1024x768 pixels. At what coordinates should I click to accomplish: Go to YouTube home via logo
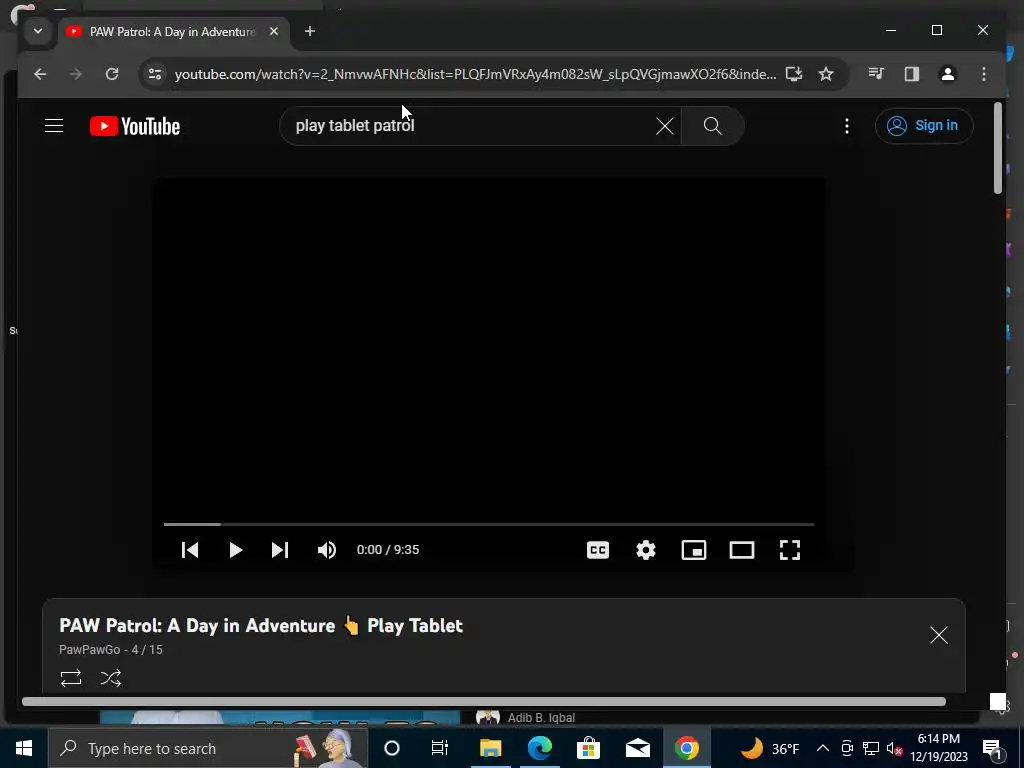tap(135, 126)
